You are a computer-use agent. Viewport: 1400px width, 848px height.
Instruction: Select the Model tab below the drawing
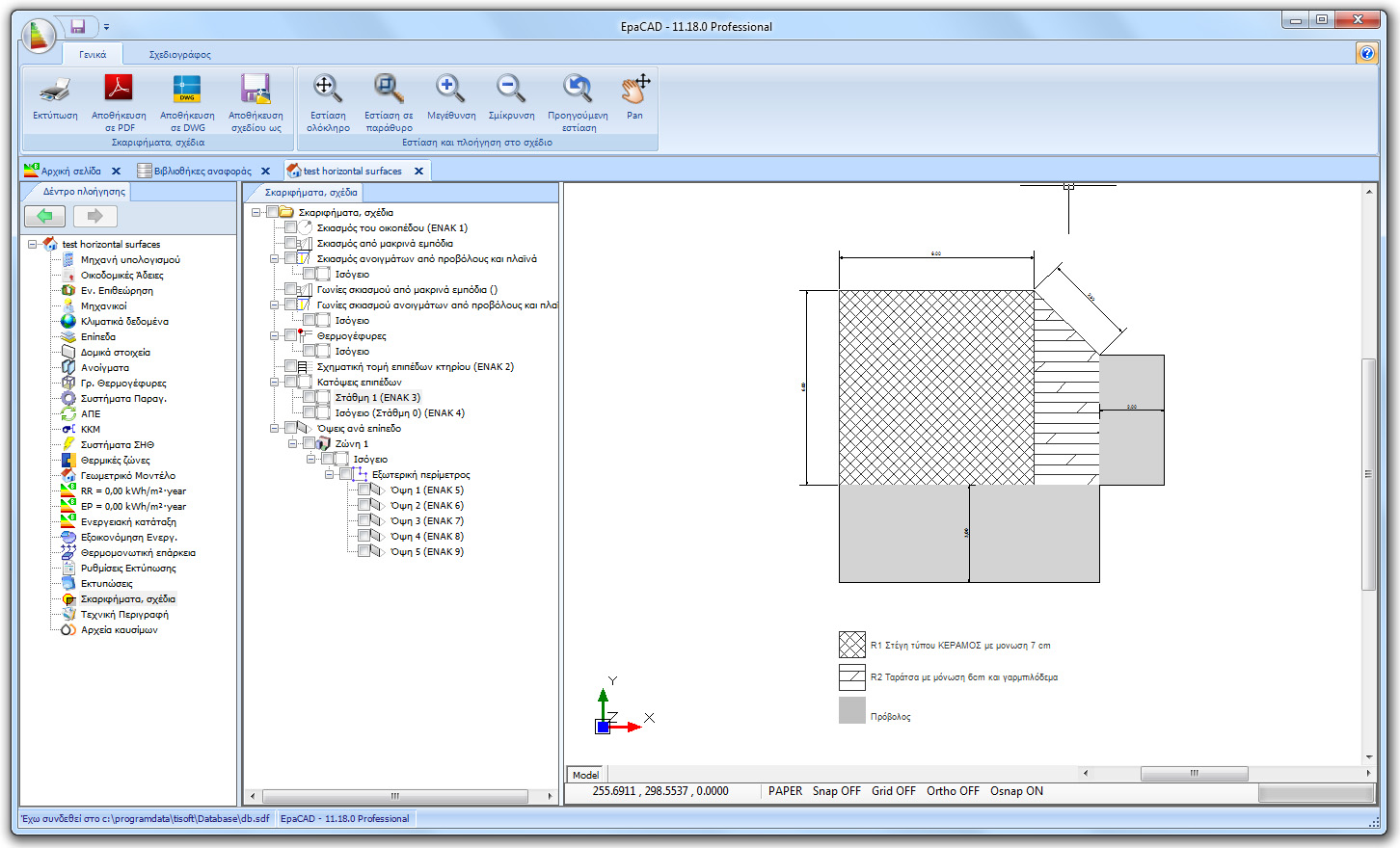(x=585, y=774)
